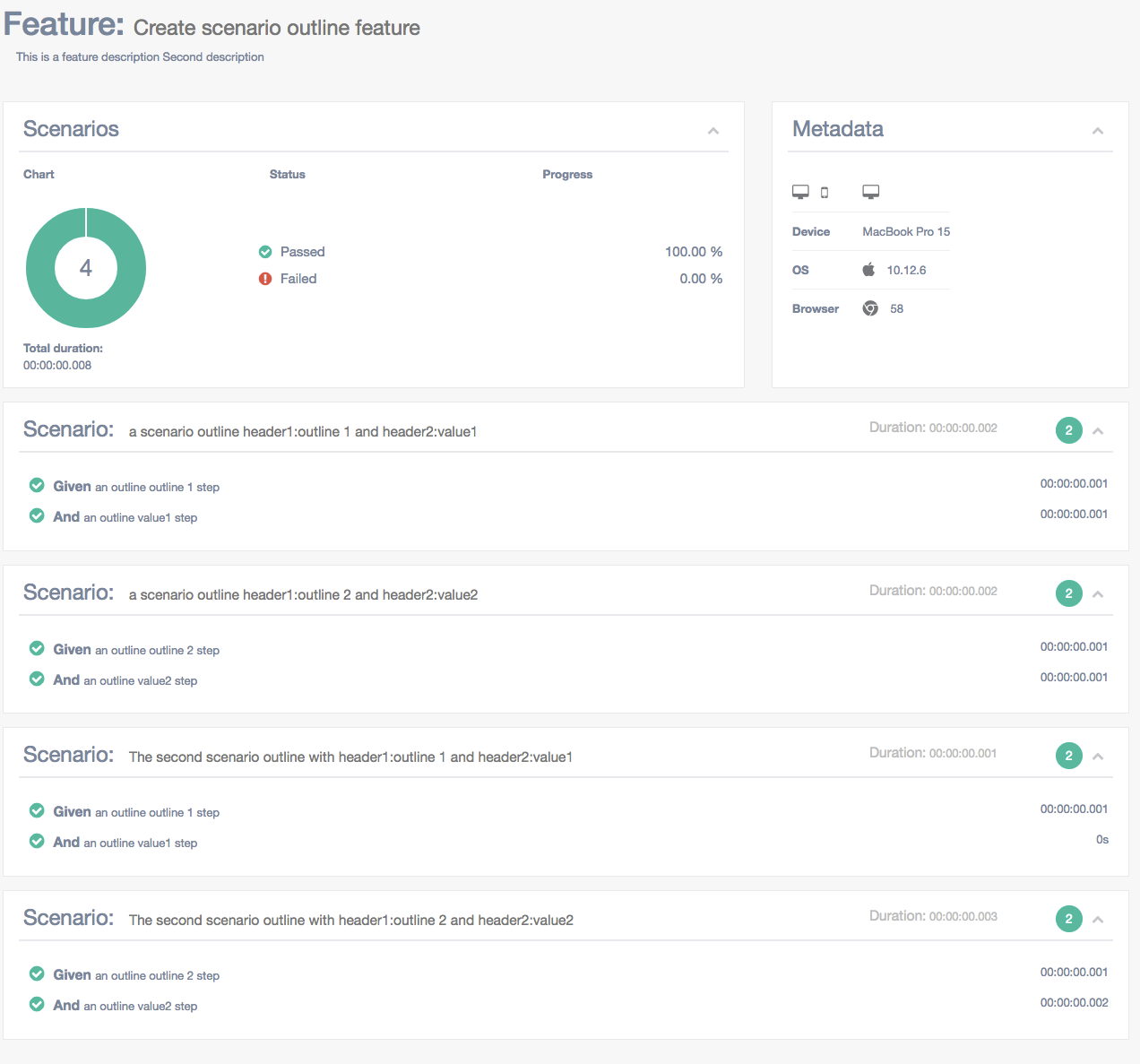Screen dimensions: 1140x1064
Task: Collapse 'a scenario outline header1:outline 2' chevron
Action: (x=1098, y=594)
